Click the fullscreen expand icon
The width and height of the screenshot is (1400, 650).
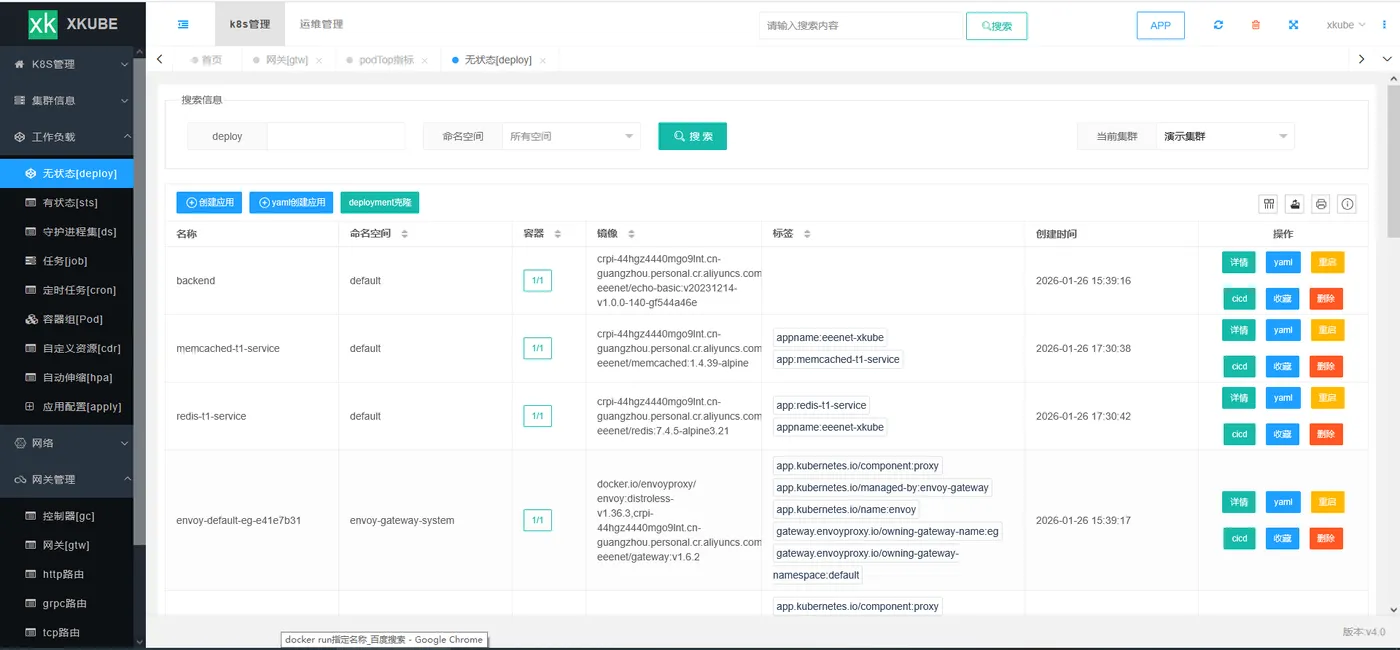tap(1293, 25)
